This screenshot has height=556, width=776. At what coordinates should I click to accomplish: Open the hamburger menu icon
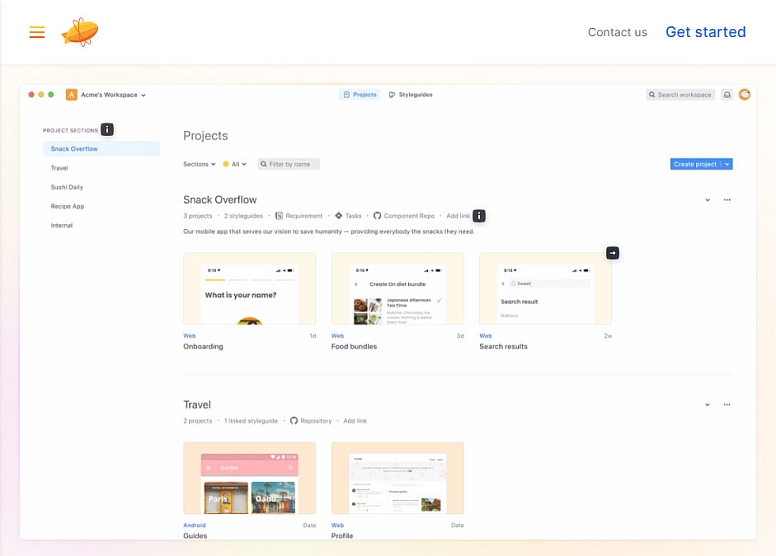click(x=37, y=32)
